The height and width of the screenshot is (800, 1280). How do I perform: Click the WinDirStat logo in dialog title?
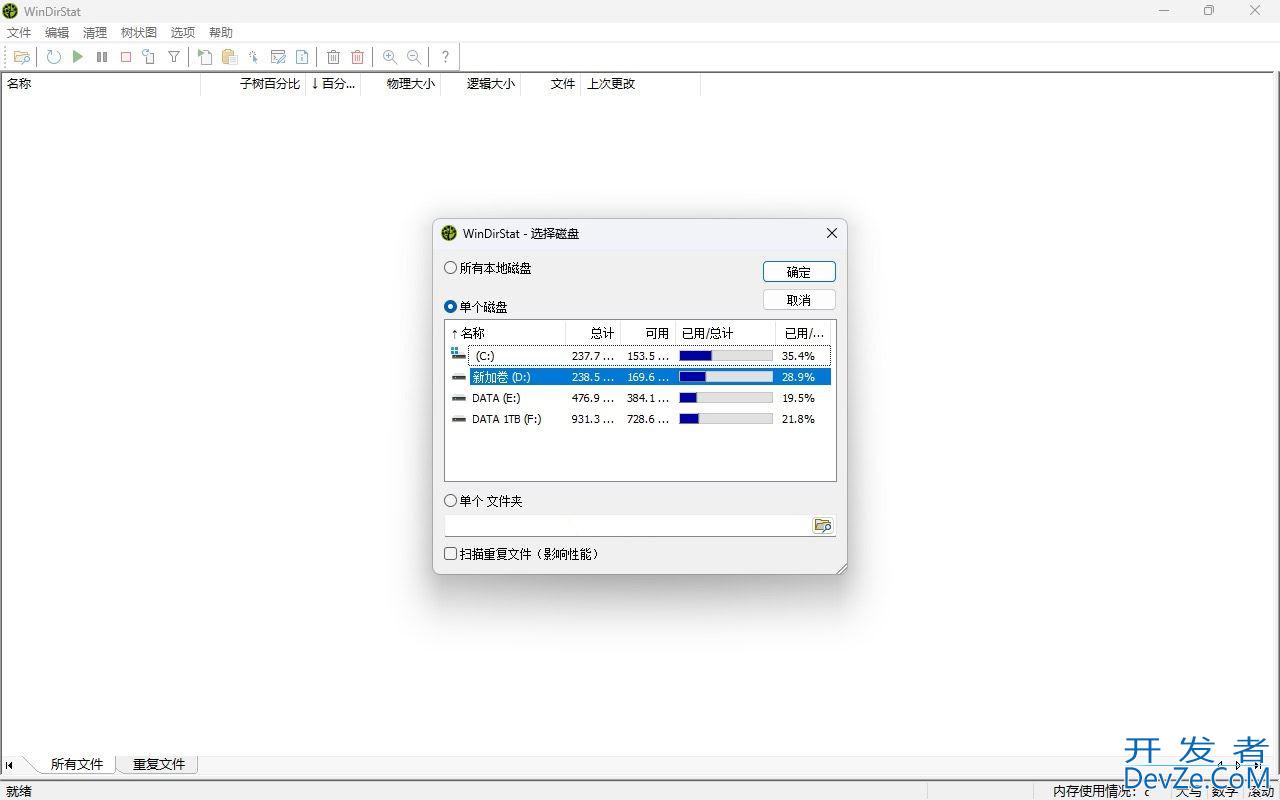(x=449, y=233)
